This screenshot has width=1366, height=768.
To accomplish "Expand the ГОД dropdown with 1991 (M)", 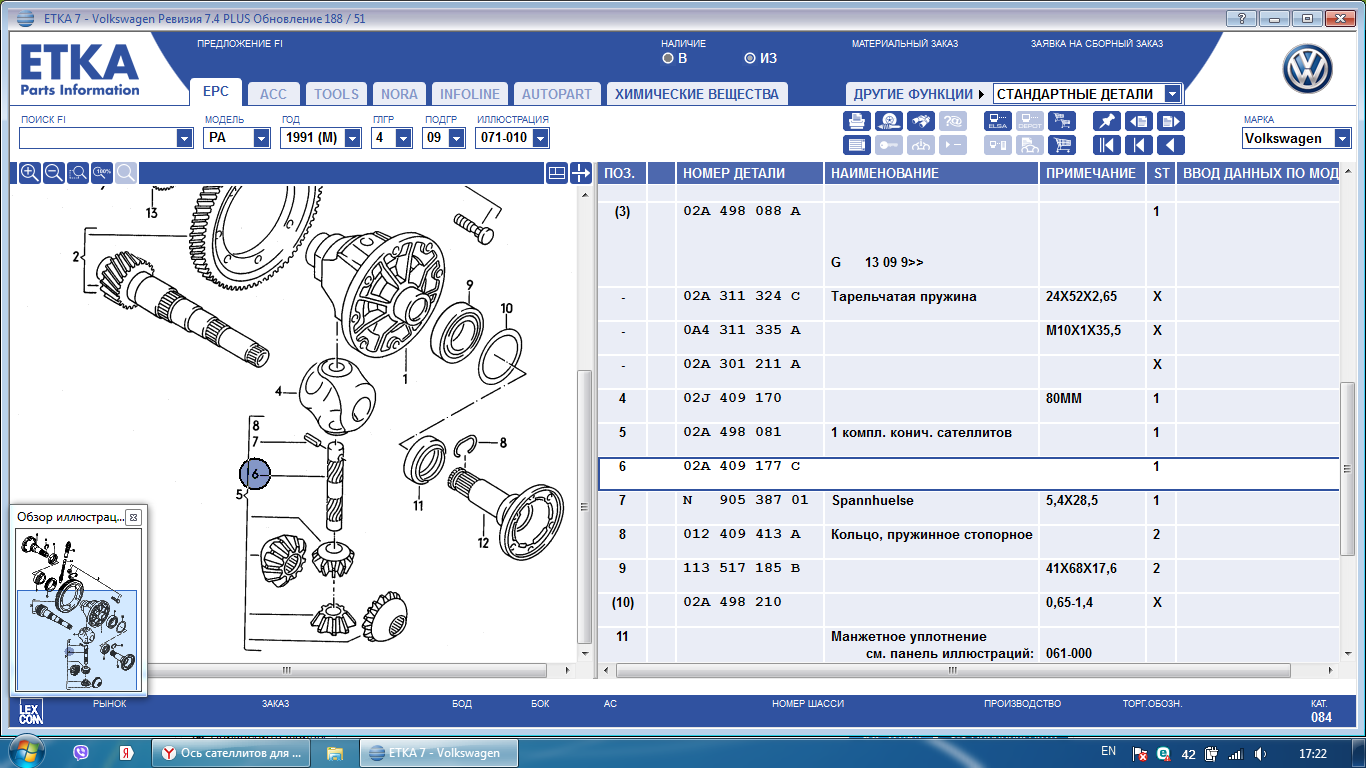I will point(352,138).
